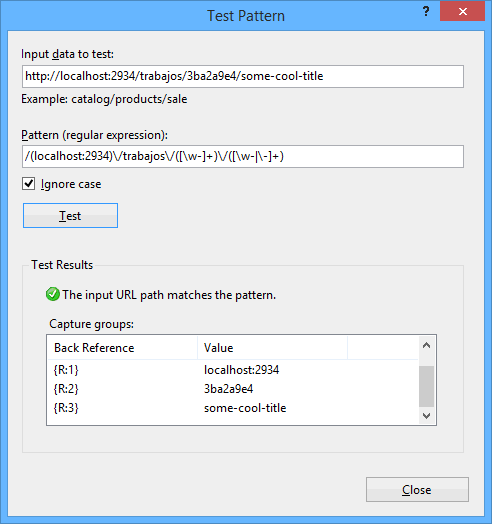The width and height of the screenshot is (493, 524).
Task: Toggle the Ignore case checkbox
Action: click(x=28, y=184)
